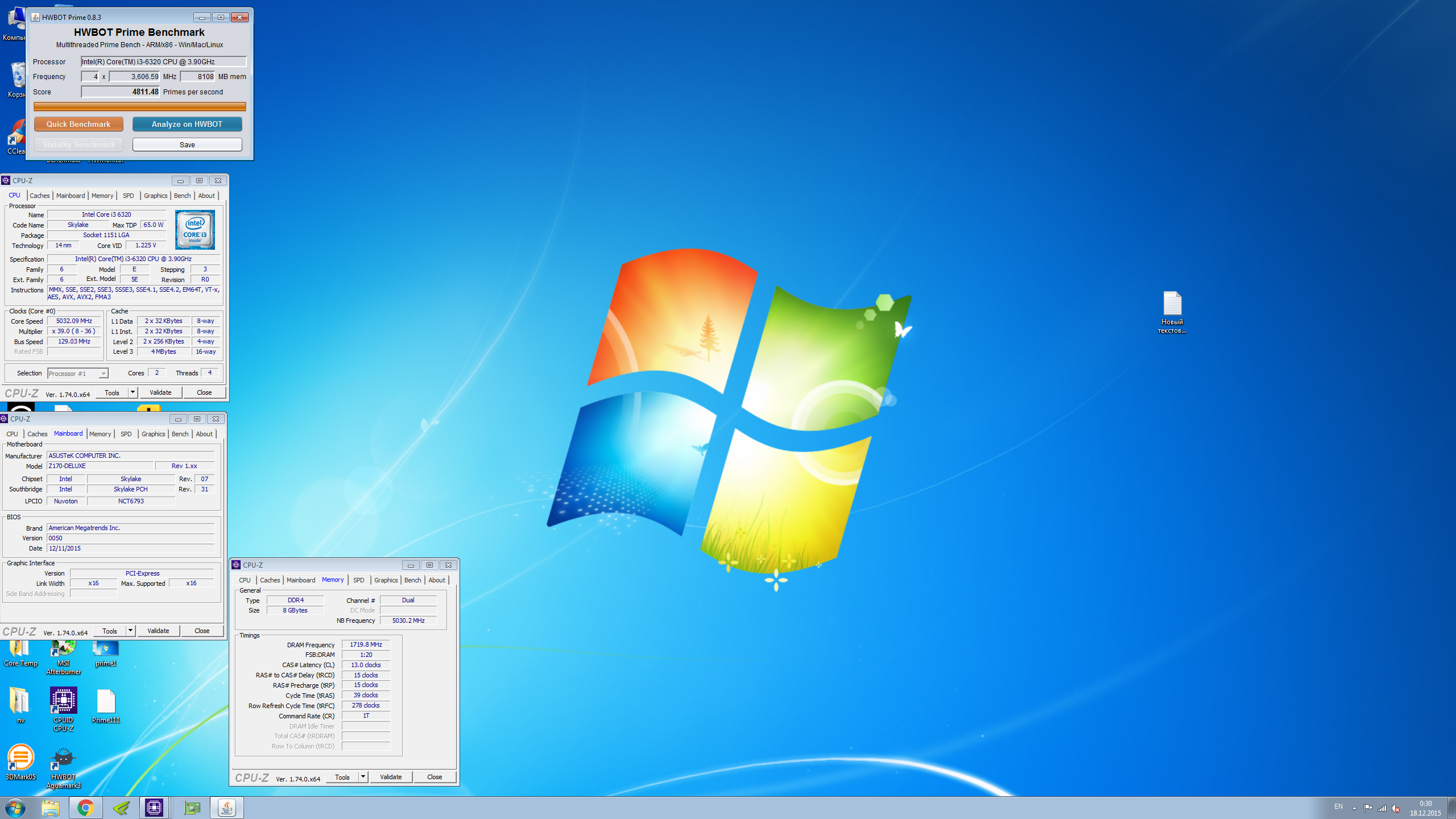Click the green chip icon in taskbar
The height and width of the screenshot is (819, 1456).
coord(192,808)
